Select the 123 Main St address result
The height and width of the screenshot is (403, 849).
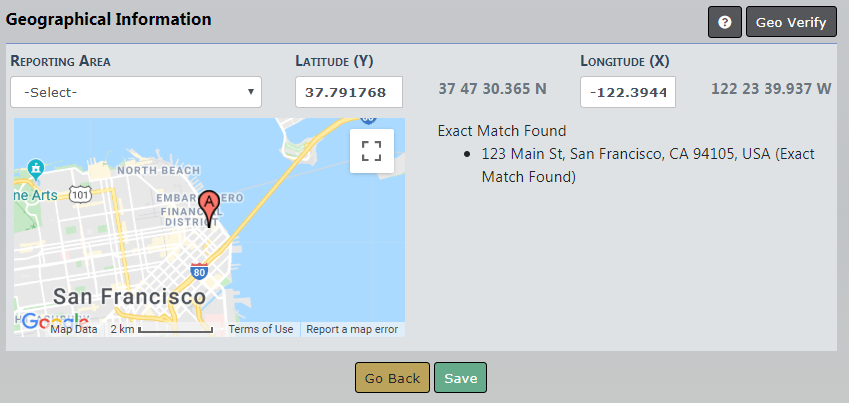click(647, 166)
